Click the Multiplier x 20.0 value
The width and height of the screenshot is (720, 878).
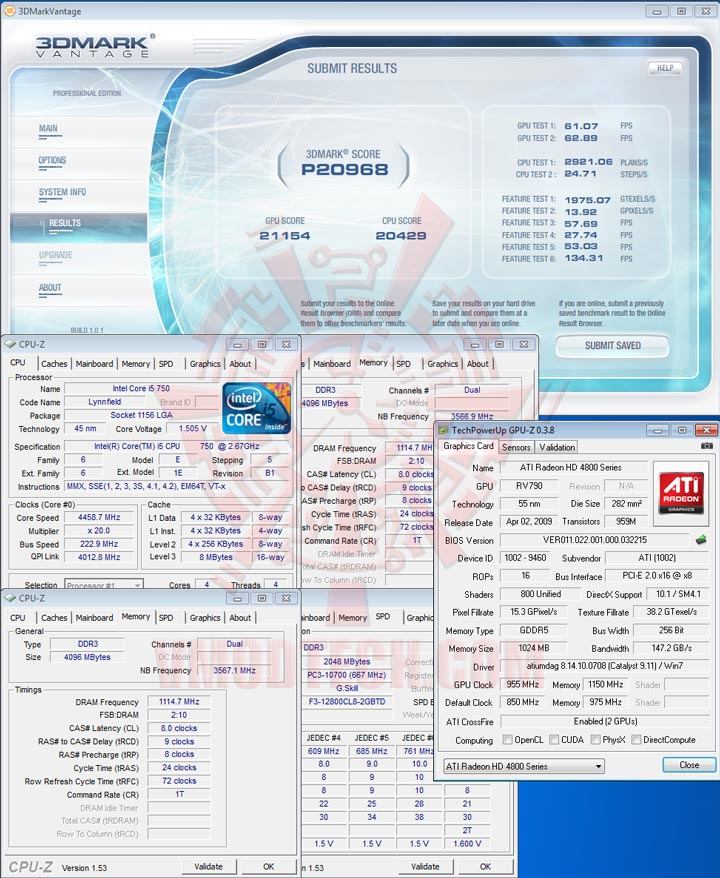click(99, 531)
